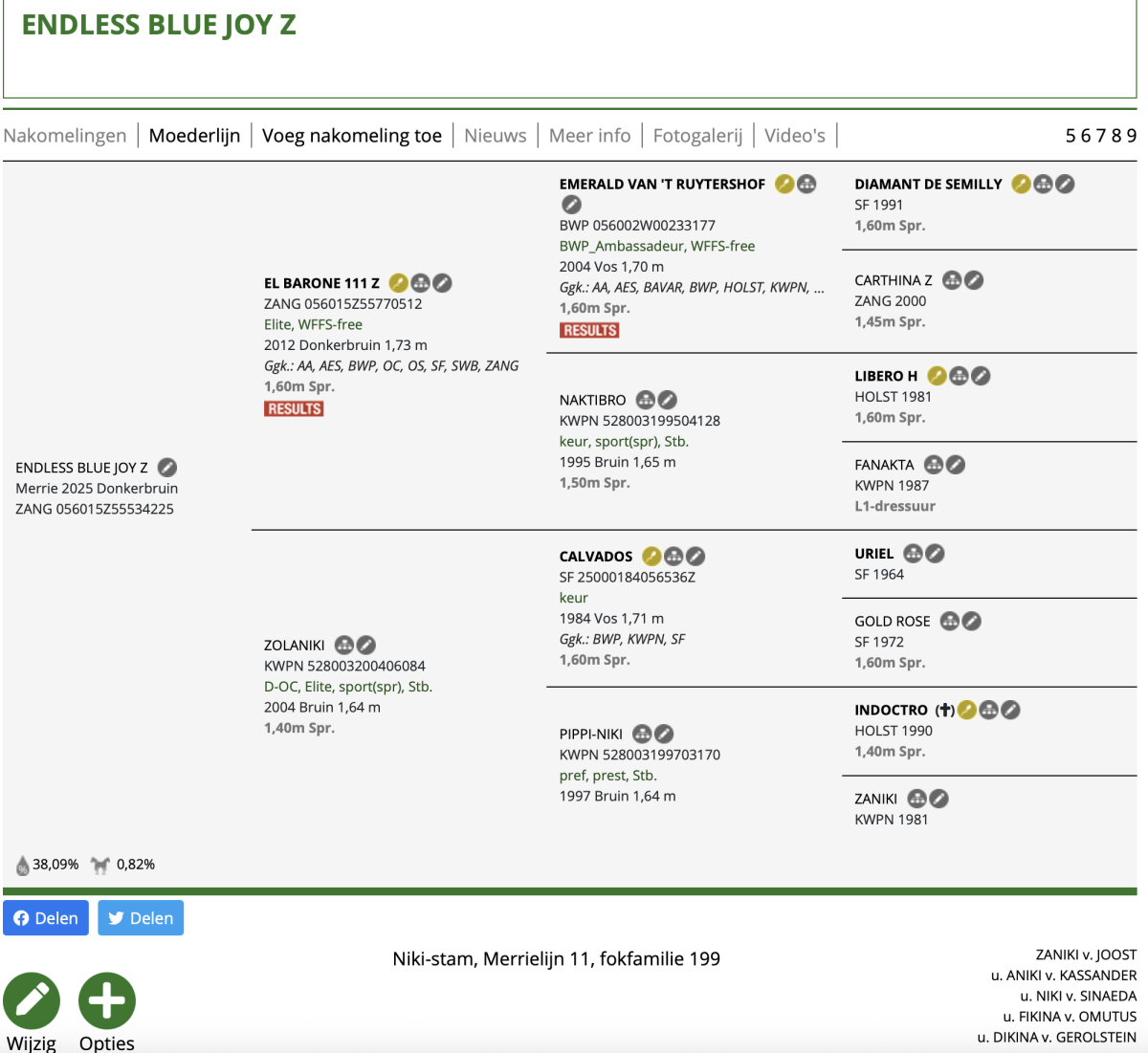Viewport: 1148px width, 1053px height.
Task: Click the pencil icon beside Zaniki
Action: click(938, 799)
